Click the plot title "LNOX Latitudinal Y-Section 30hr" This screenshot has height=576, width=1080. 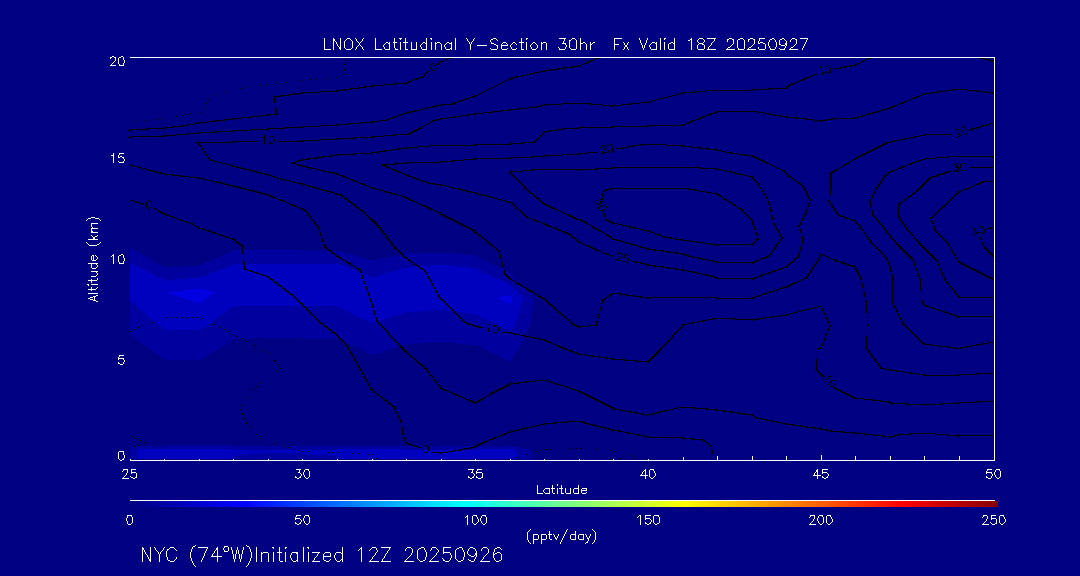tap(460, 45)
